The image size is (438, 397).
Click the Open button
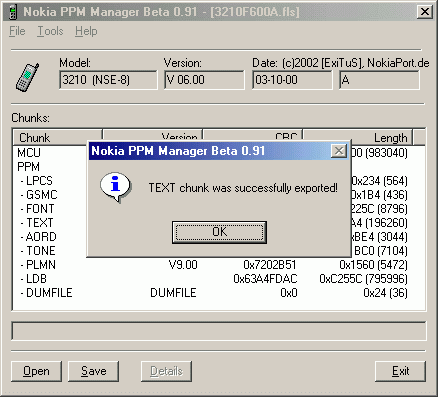point(36,371)
